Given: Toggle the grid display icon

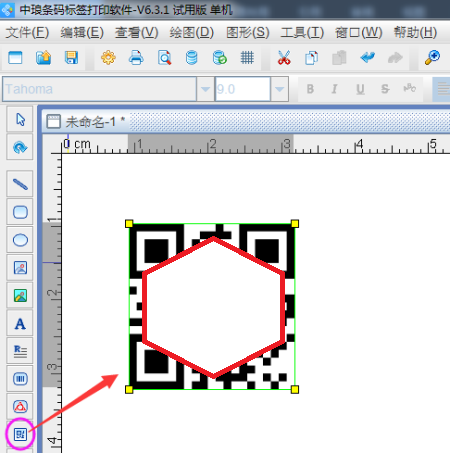Looking at the screenshot, I should pos(247,58).
